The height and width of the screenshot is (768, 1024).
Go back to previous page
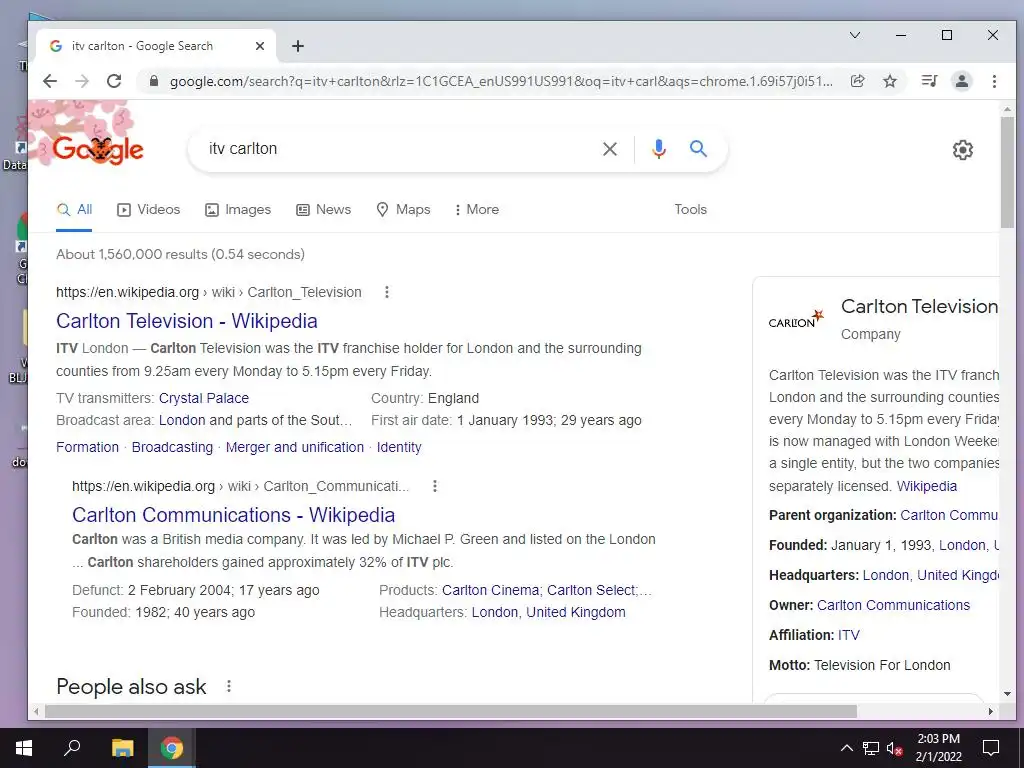point(50,81)
